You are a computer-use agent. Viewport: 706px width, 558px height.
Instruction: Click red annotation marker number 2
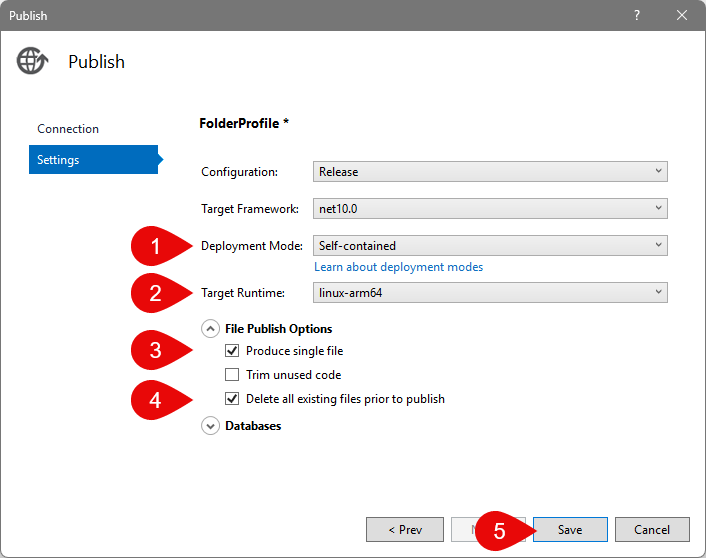[155, 293]
